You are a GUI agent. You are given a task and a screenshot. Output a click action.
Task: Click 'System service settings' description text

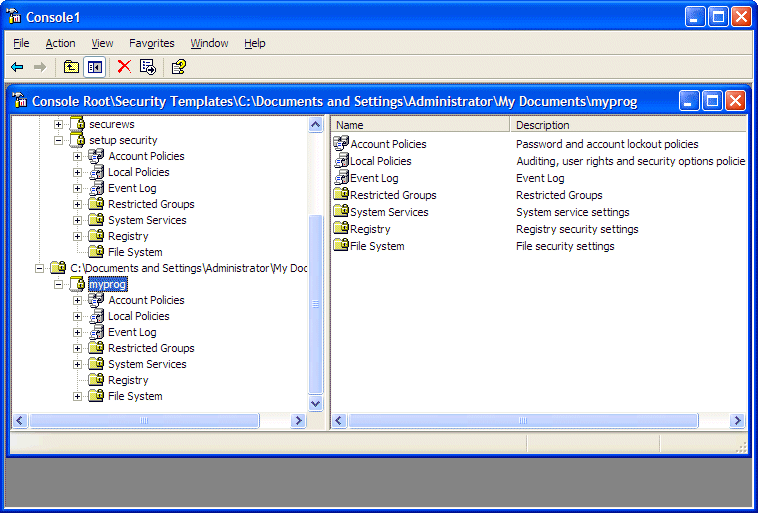tap(573, 212)
